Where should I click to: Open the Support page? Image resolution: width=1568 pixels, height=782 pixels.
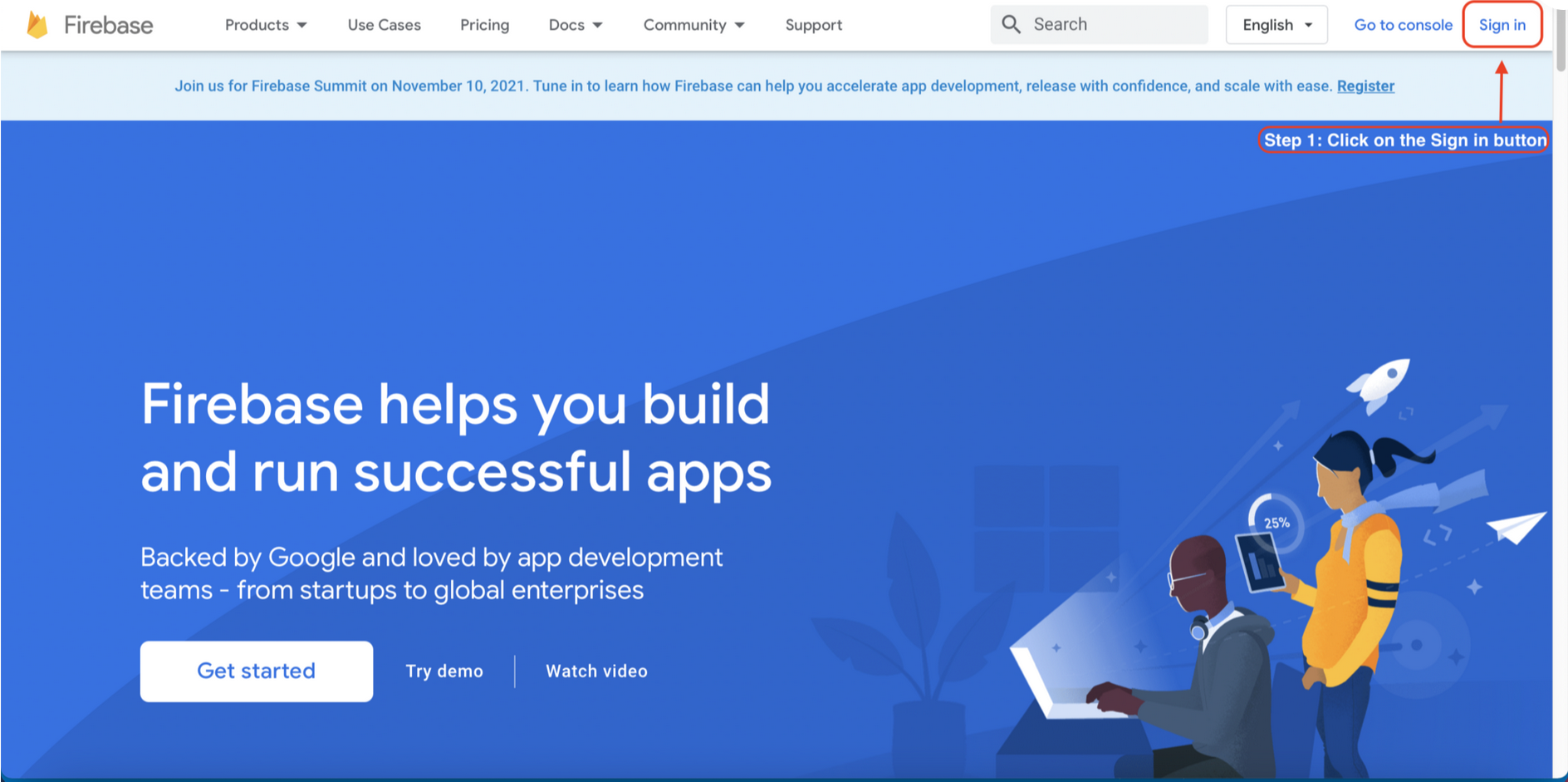[814, 25]
